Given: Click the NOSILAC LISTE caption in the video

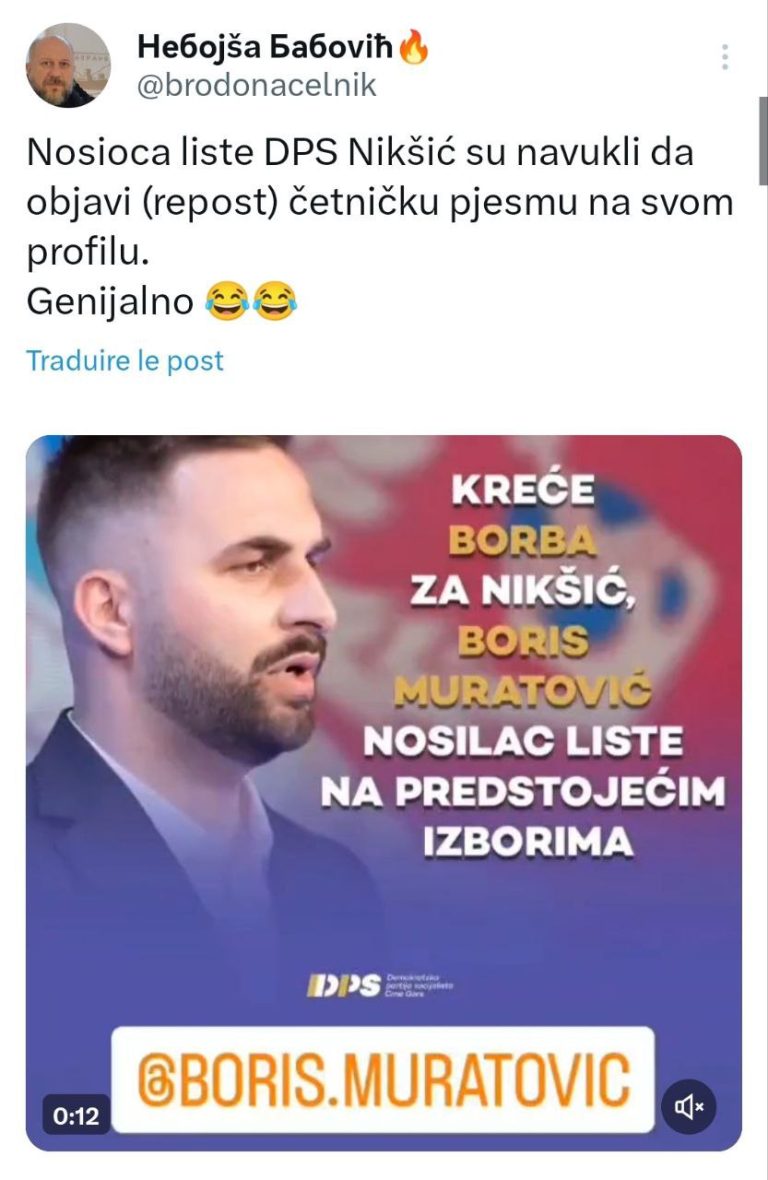Looking at the screenshot, I should tap(524, 742).
